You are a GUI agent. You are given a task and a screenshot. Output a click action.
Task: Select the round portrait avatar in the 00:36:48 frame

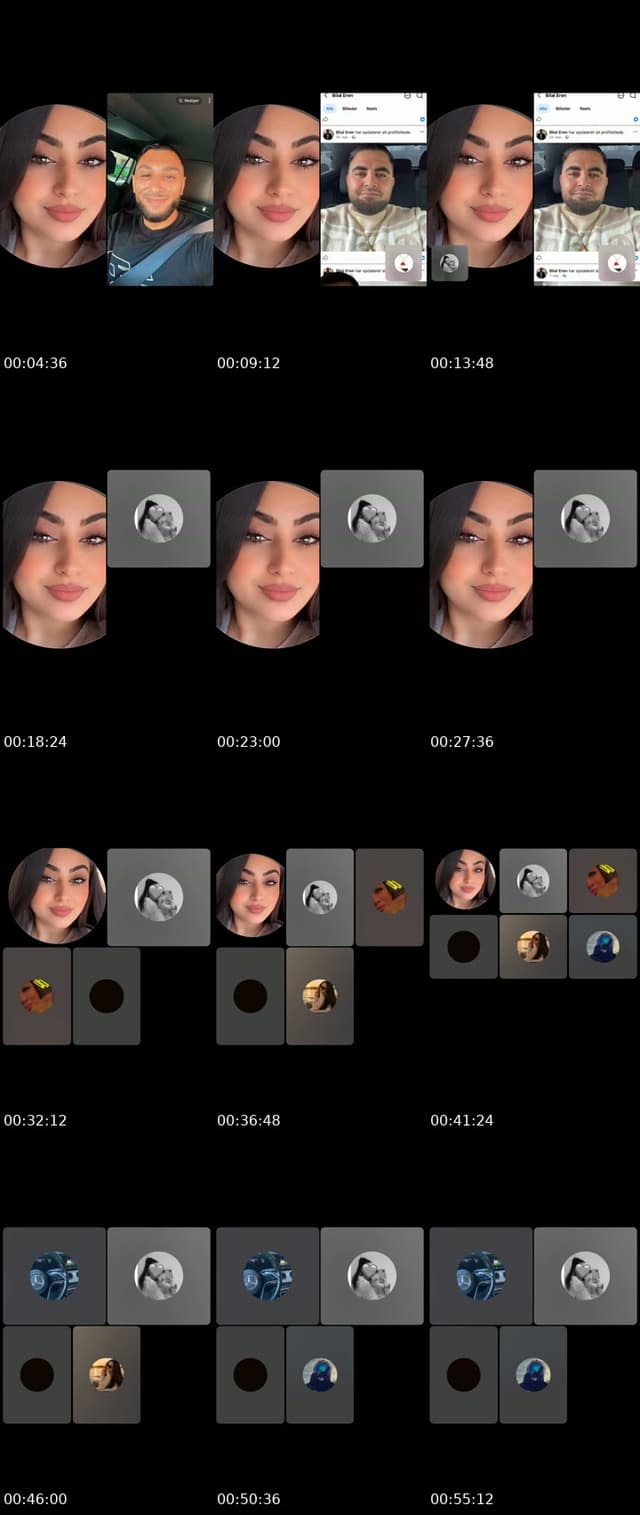250,895
